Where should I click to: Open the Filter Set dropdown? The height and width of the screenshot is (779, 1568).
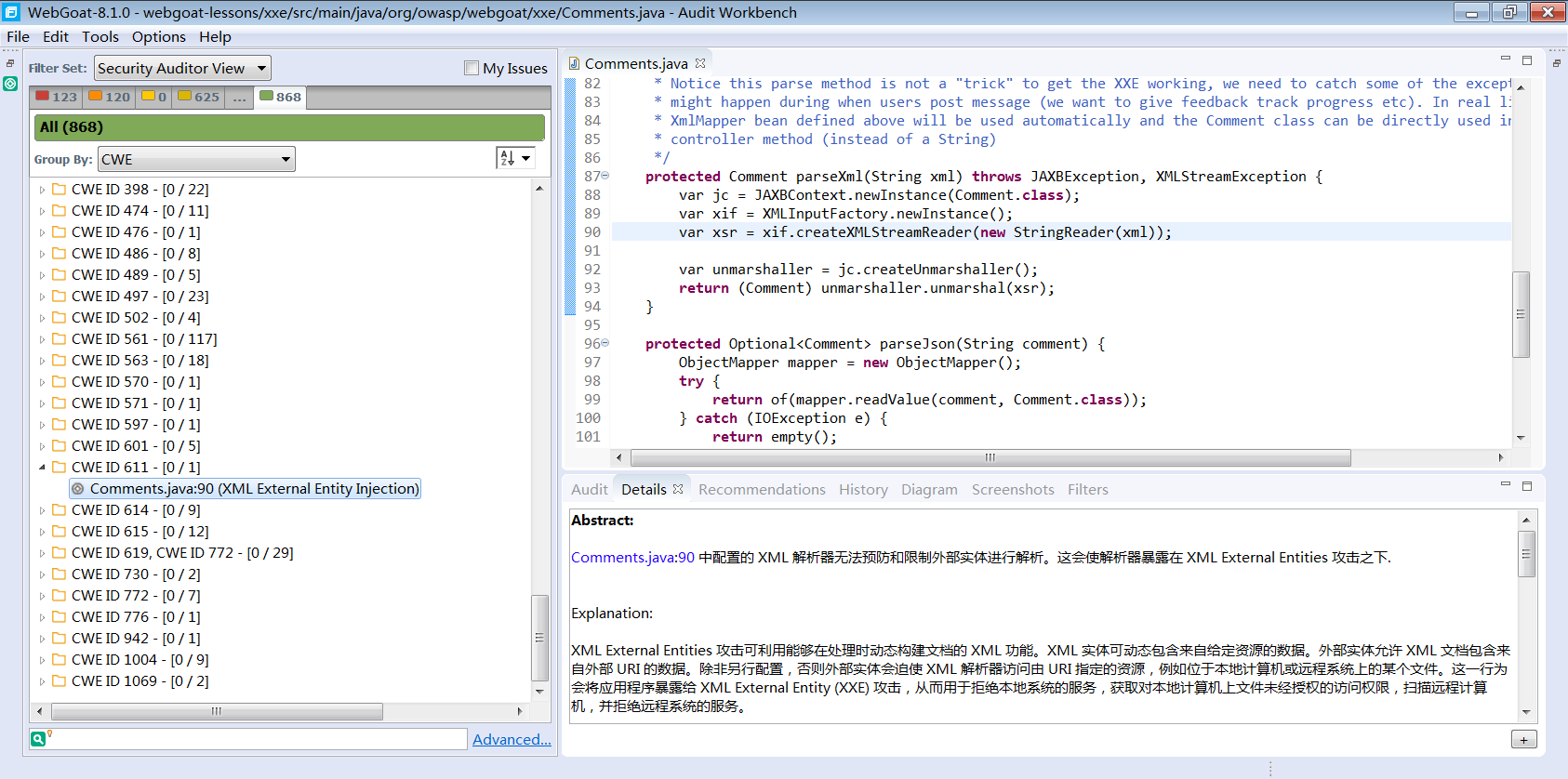(182, 68)
